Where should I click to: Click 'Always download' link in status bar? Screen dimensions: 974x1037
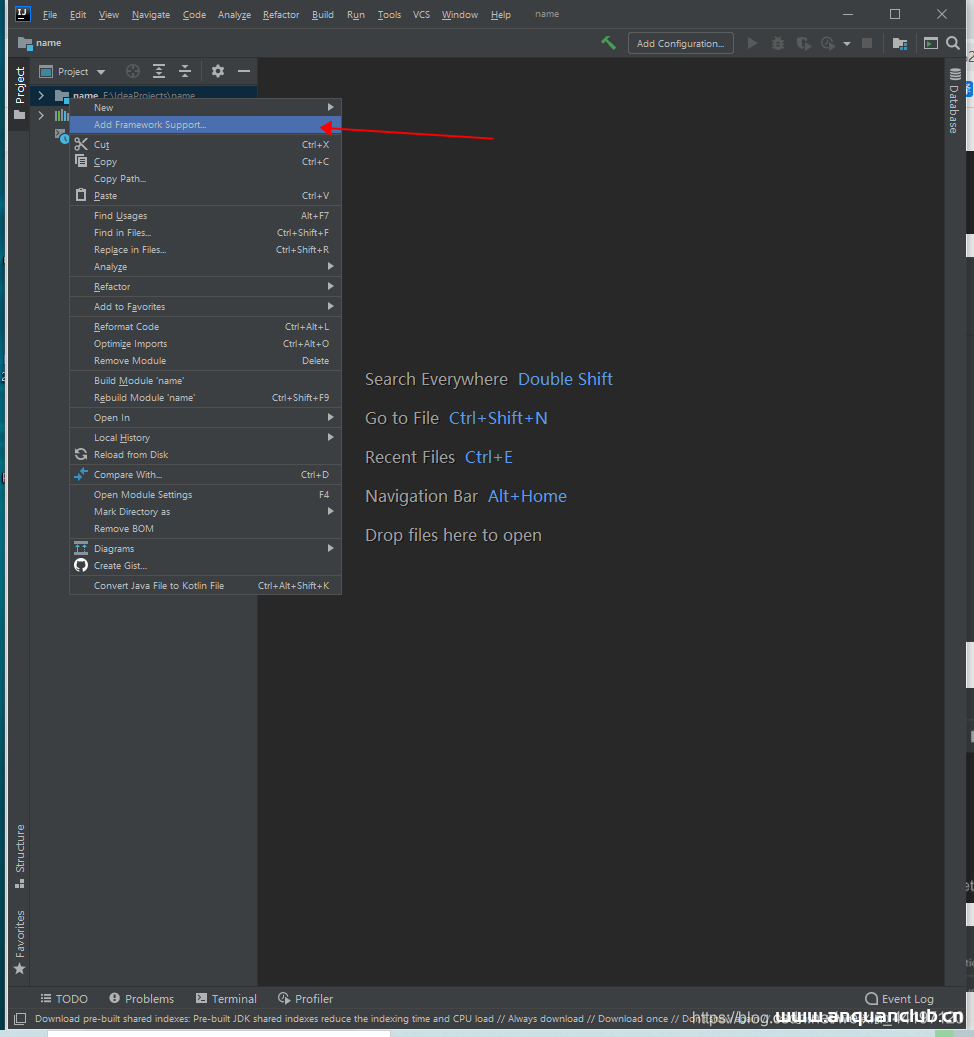tap(545, 1019)
